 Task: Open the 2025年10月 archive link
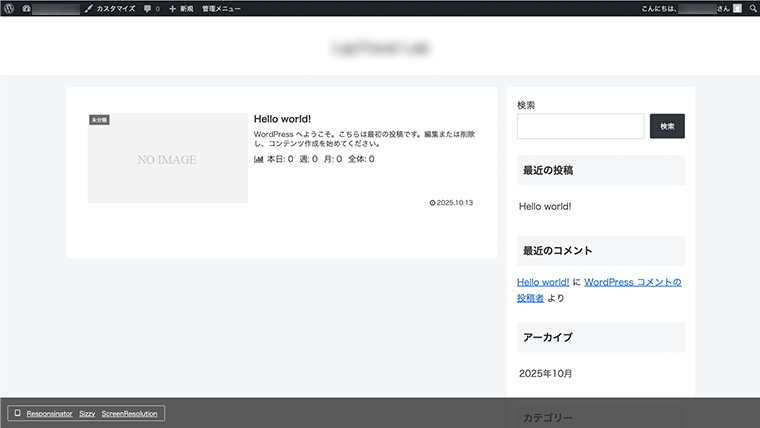(545, 373)
